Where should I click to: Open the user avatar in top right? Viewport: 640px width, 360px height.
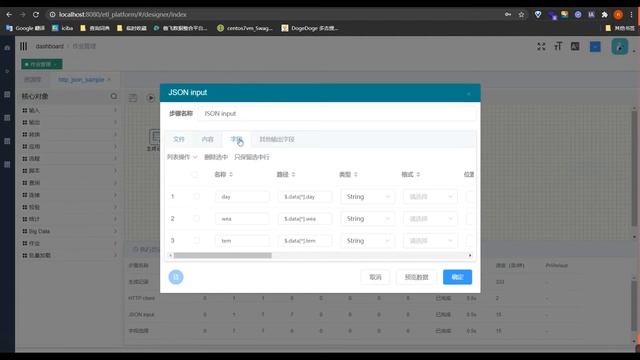point(620,47)
